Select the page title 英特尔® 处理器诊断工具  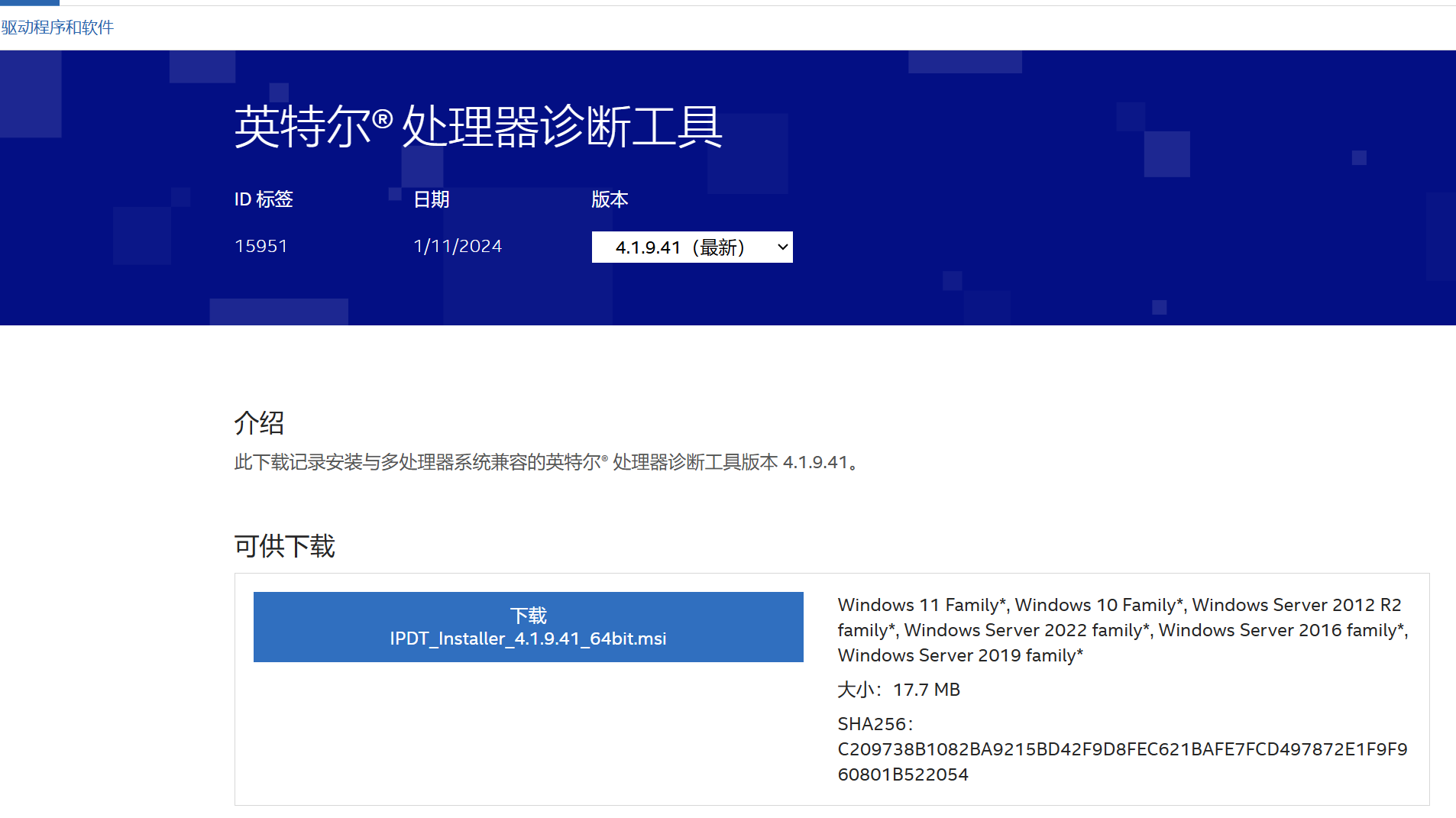478,126
